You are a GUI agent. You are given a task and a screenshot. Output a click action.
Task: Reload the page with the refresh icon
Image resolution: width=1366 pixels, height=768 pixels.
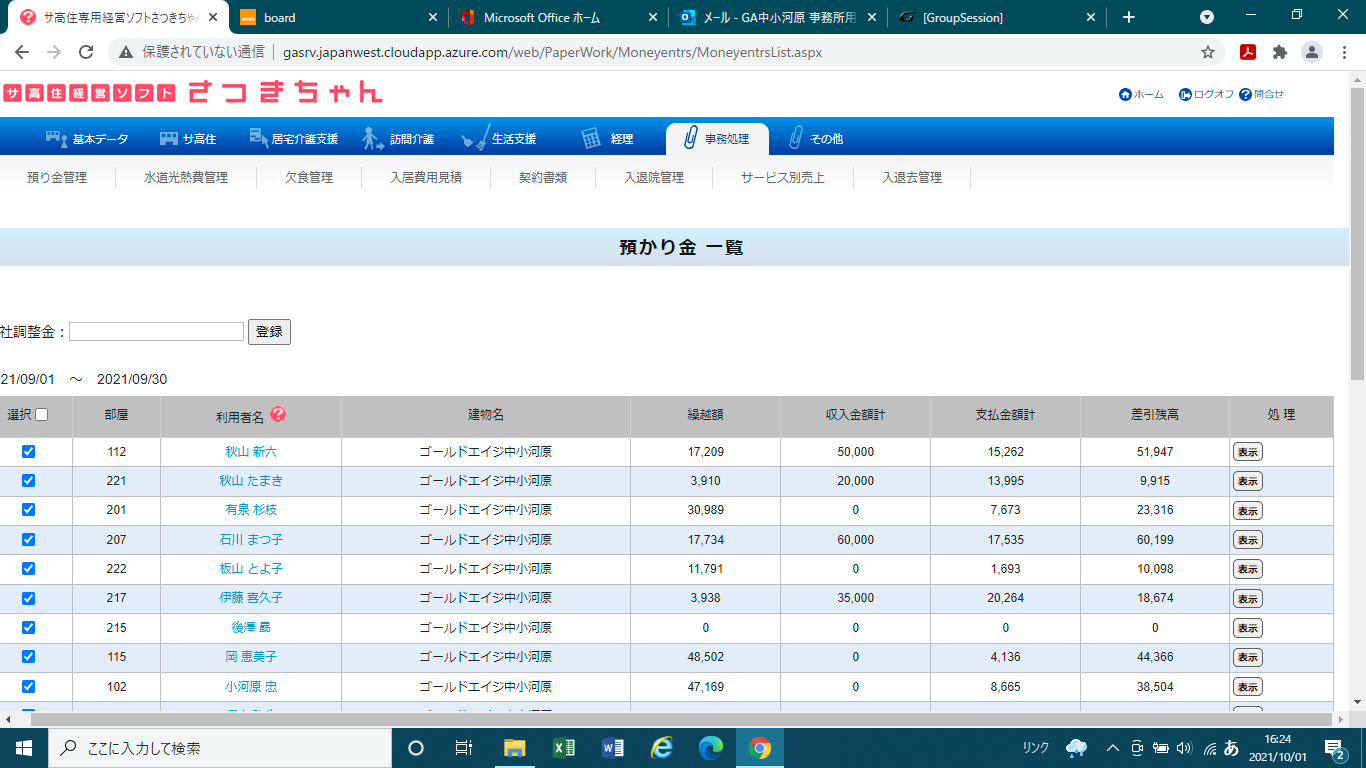[86, 52]
